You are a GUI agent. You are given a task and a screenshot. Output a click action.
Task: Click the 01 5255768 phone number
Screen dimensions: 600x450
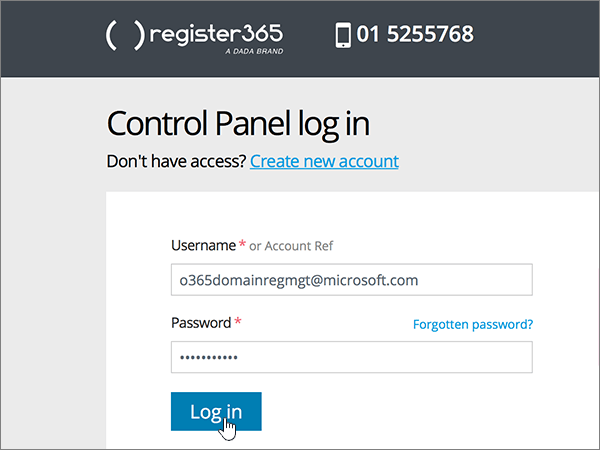click(415, 34)
